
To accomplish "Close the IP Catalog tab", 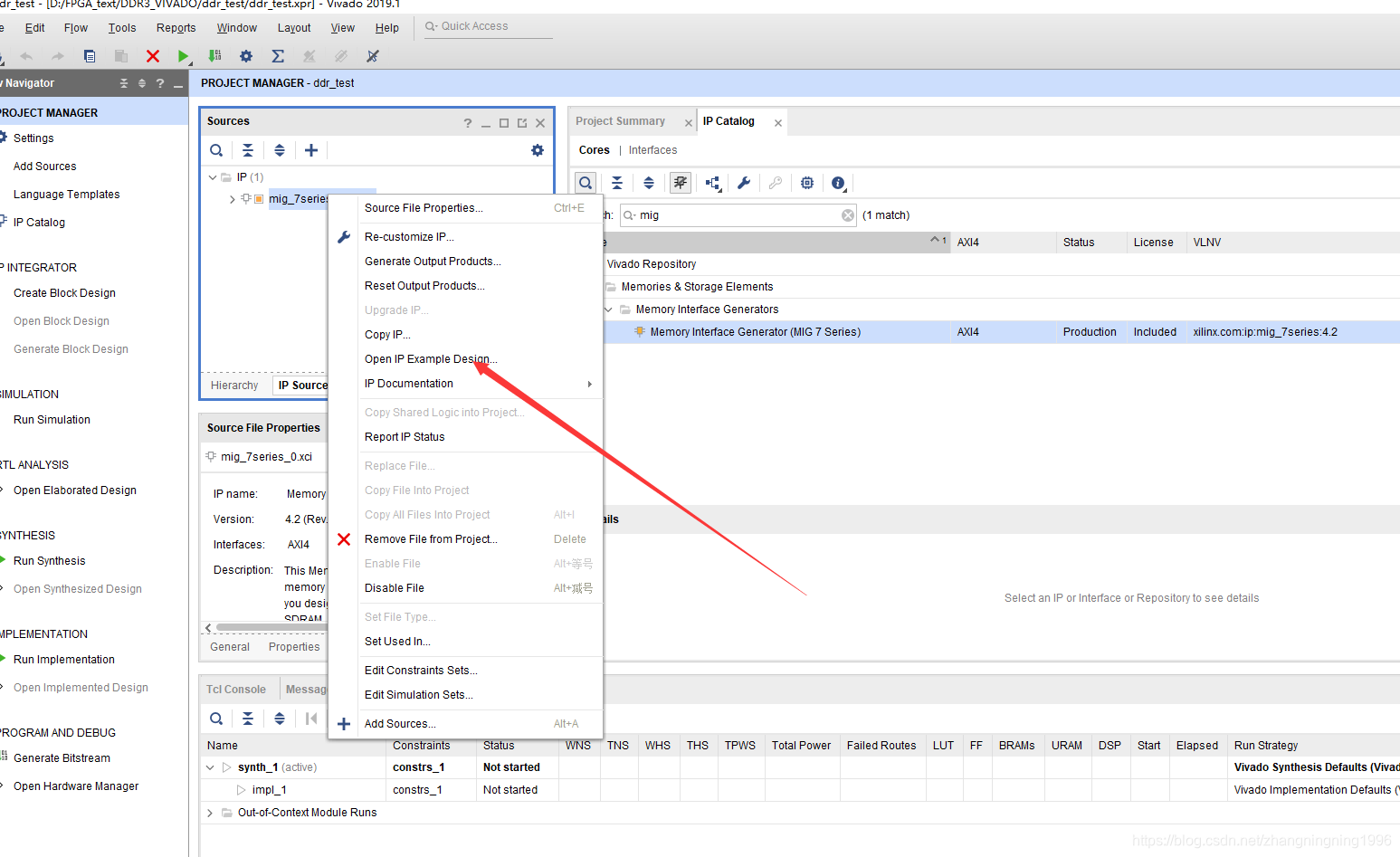I will coord(778,123).
